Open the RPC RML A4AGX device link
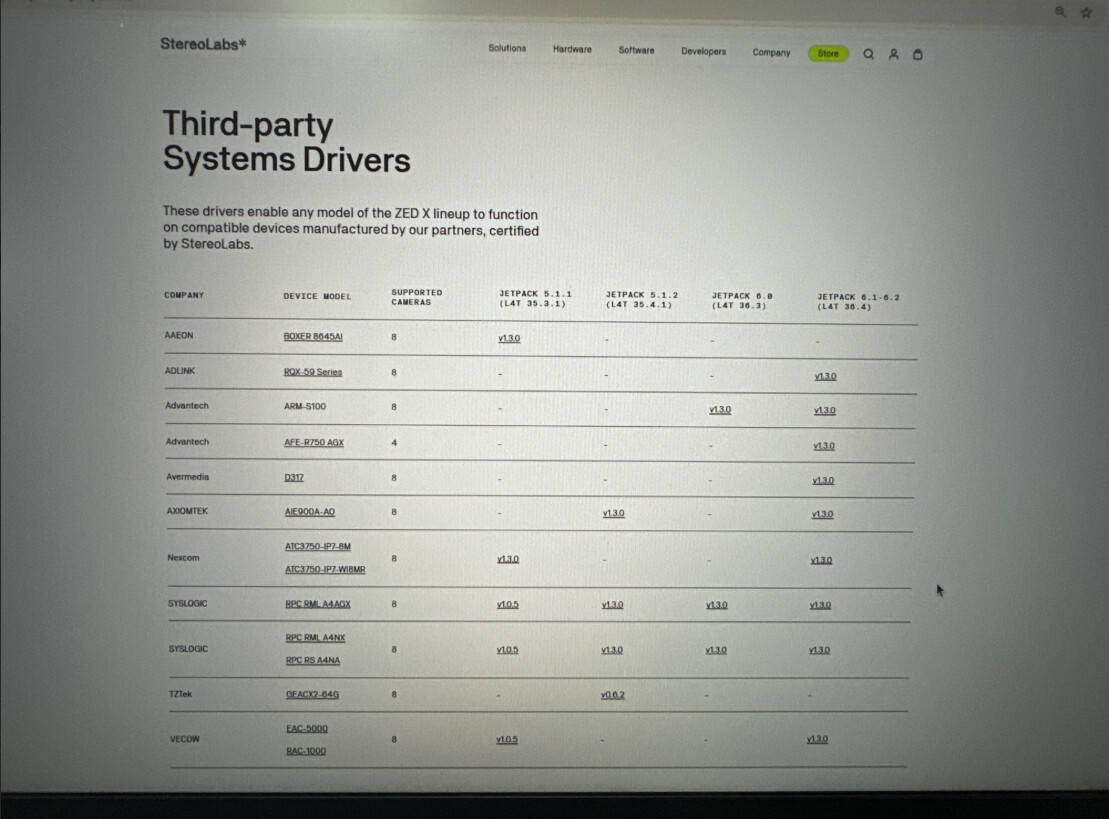 (x=318, y=604)
